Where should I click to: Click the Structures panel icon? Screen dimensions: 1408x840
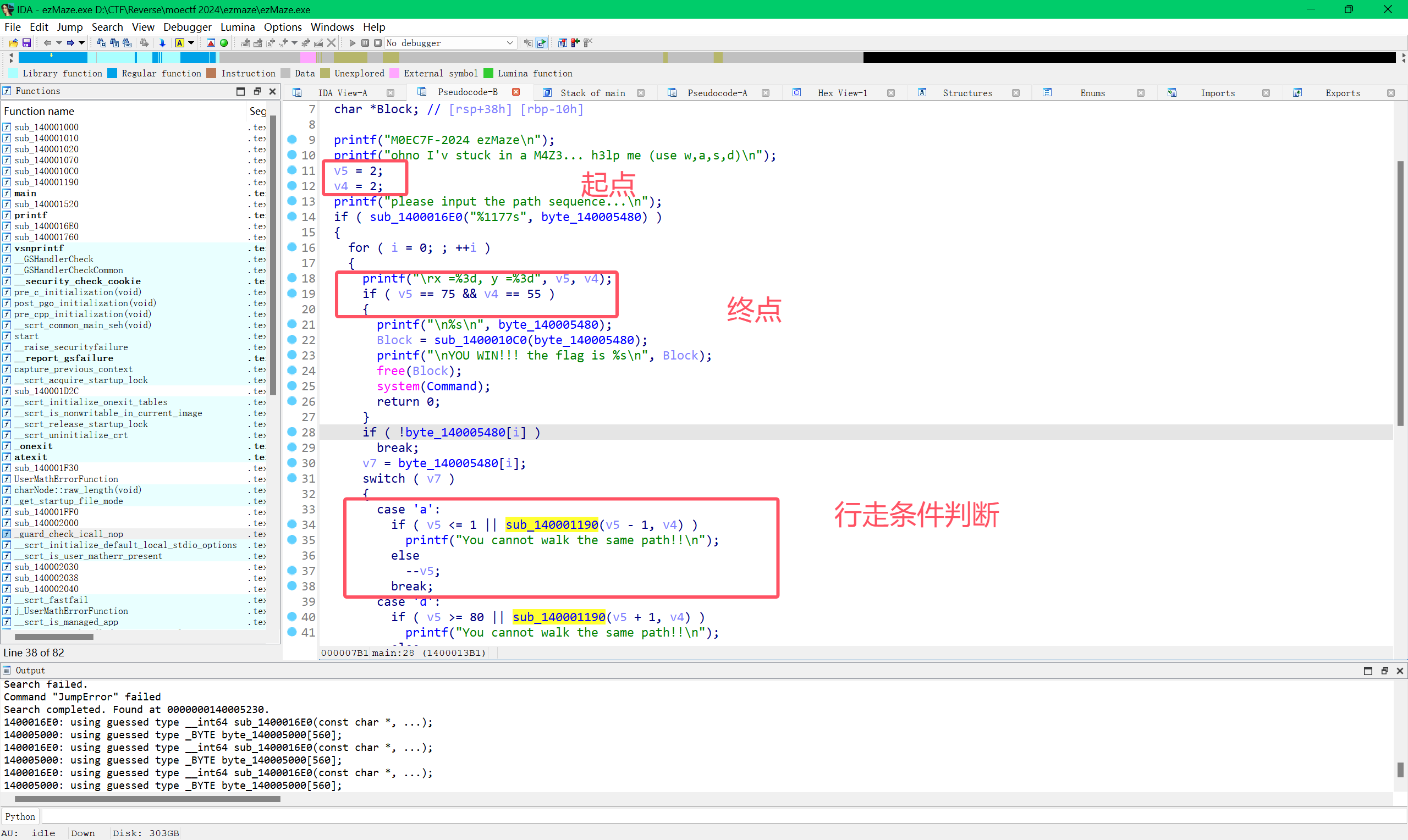pyautogui.click(x=921, y=92)
